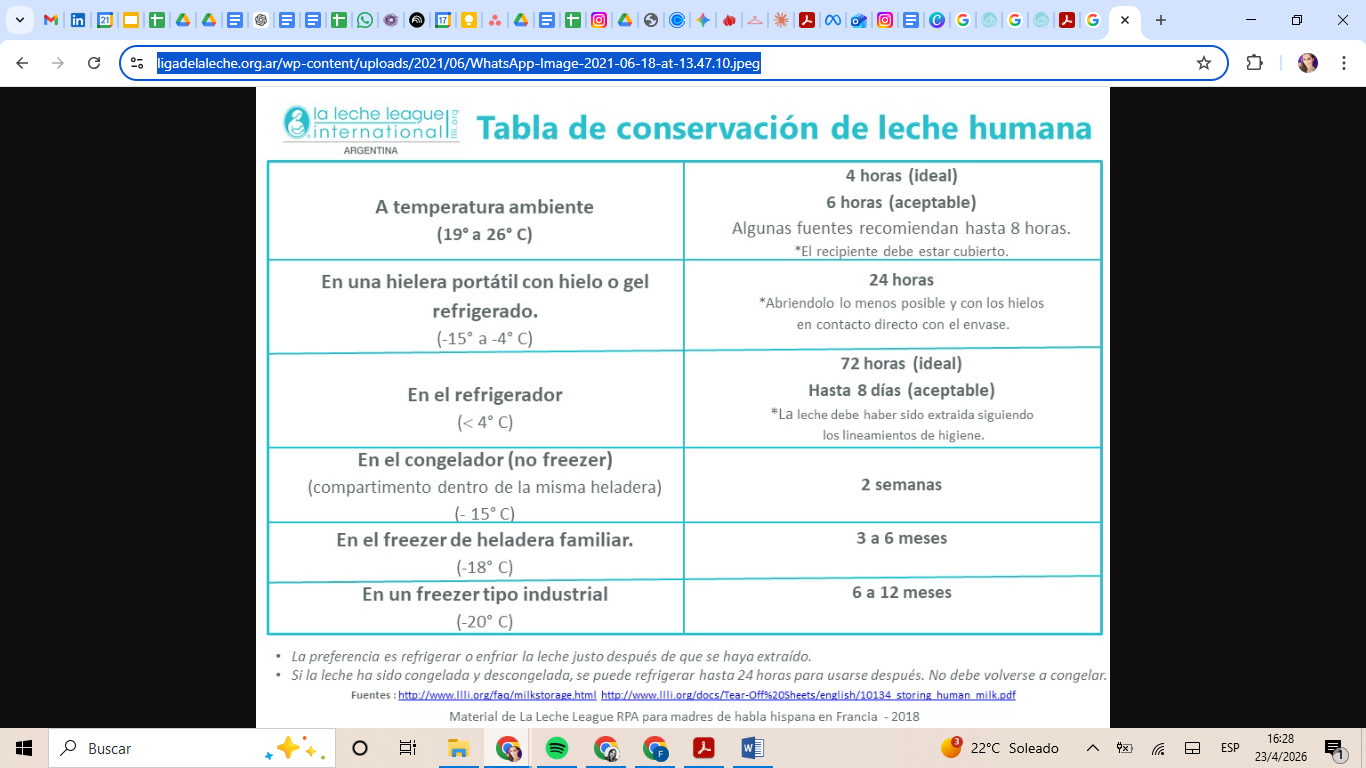Click the llli.org/faq/milkstorage.html source link
This screenshot has width=1366, height=768.
[x=497, y=695]
